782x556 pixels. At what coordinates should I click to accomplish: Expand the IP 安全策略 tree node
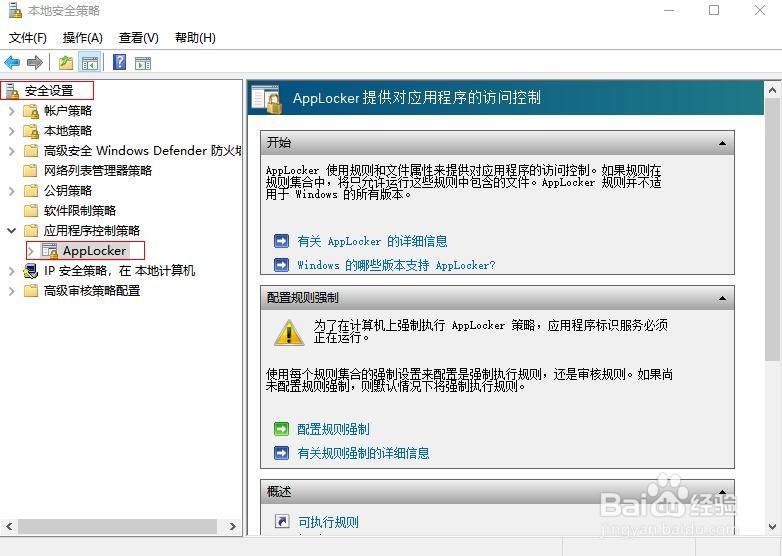tap(12, 271)
